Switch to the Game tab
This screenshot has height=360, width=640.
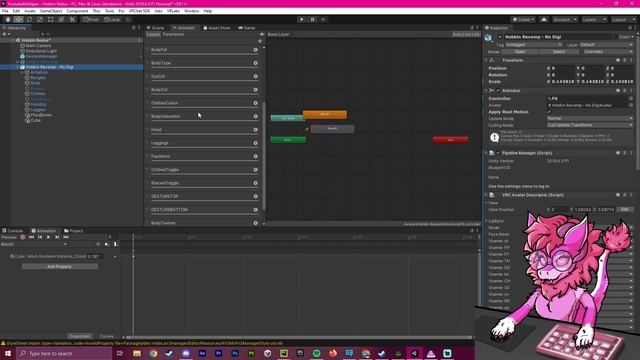point(247,28)
